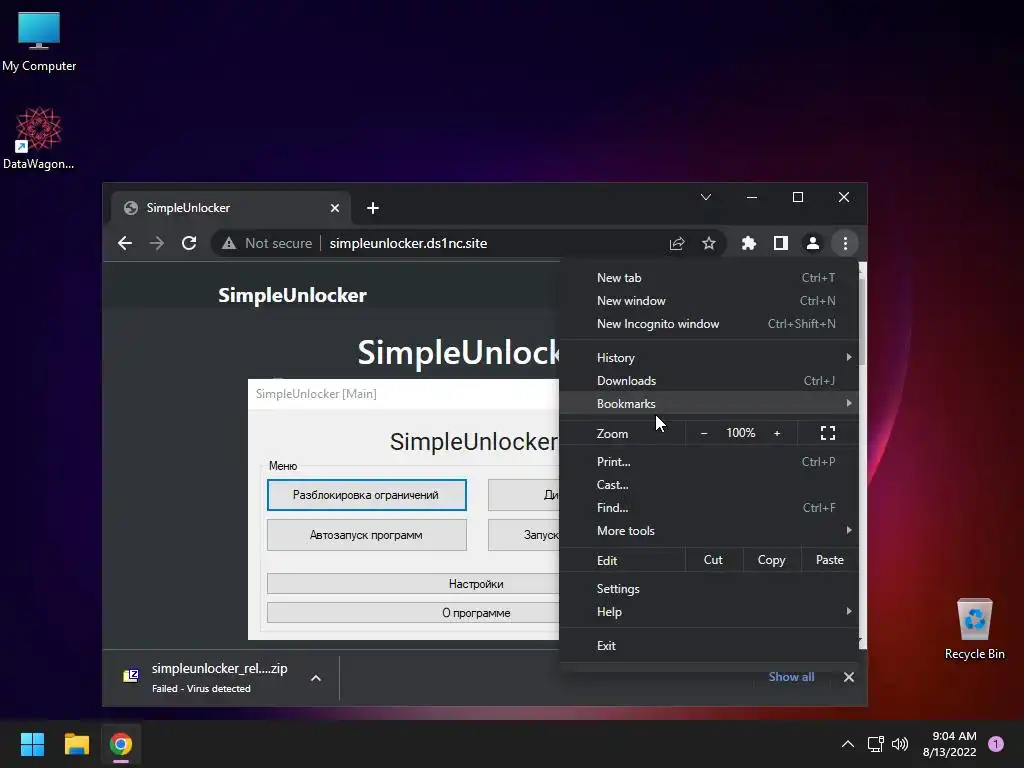Open the clock and date
Screen dimensions: 1024x768
950,744
